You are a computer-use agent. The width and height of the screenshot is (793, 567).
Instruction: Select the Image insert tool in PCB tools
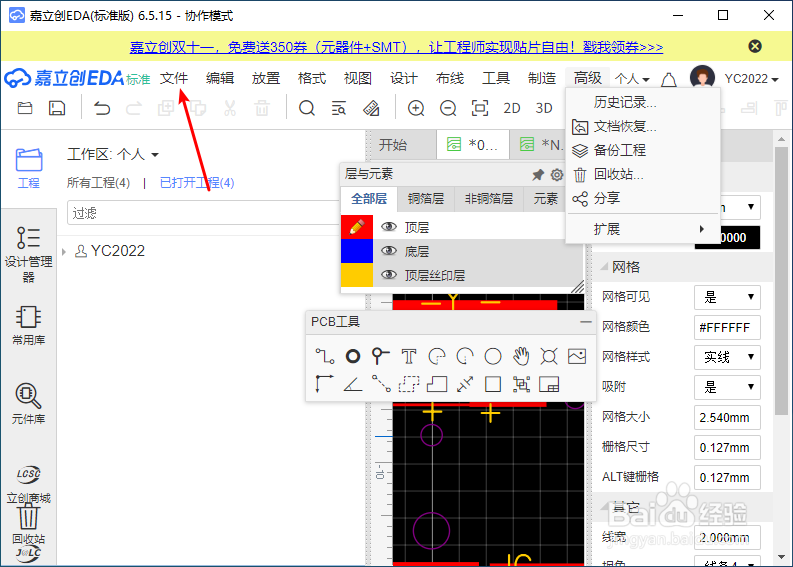point(577,357)
